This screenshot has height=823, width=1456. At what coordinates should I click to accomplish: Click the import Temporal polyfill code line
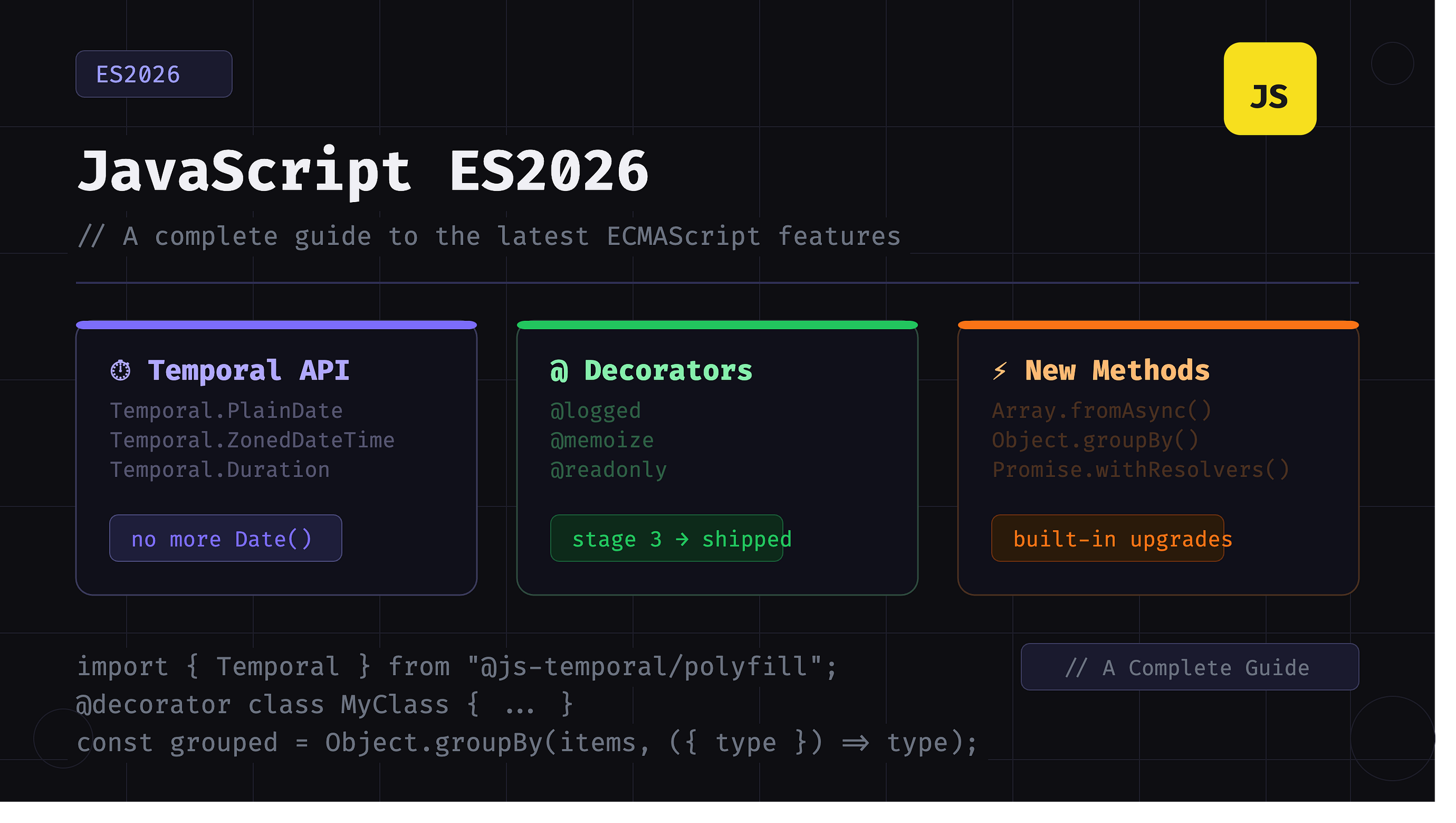[x=457, y=666]
